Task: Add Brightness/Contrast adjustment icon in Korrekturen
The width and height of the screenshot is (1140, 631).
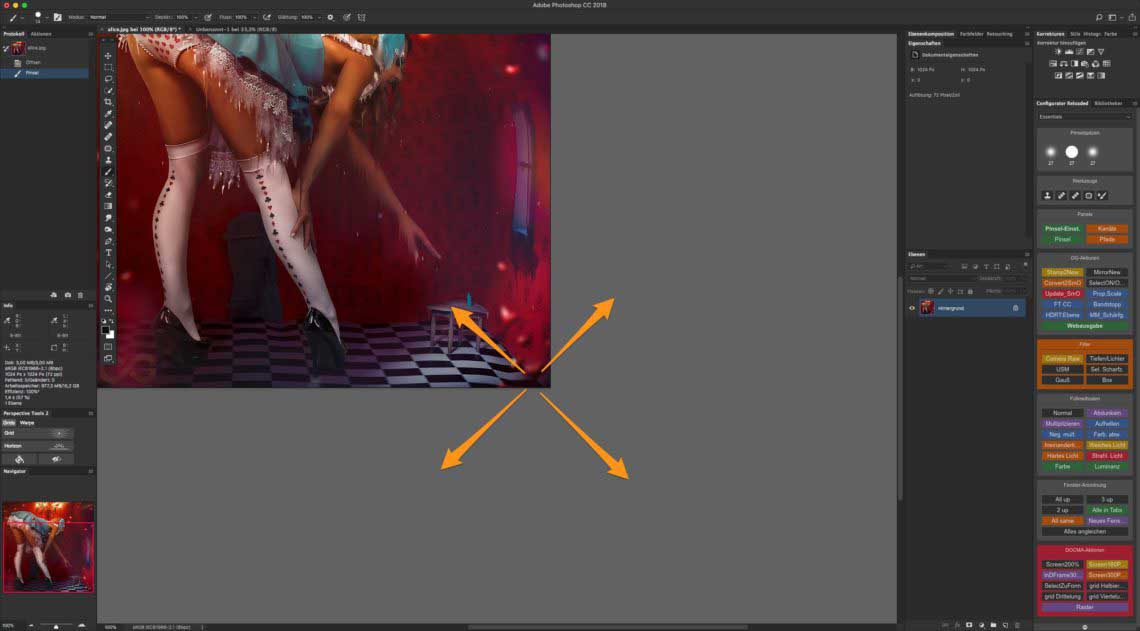Action: point(1058,52)
